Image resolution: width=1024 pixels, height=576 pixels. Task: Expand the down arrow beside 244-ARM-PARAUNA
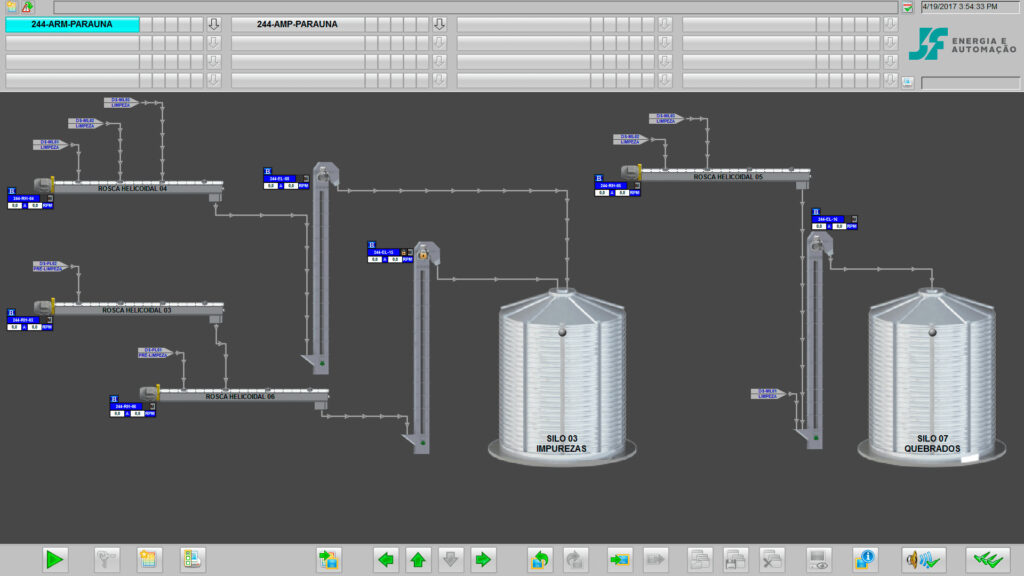[214, 24]
